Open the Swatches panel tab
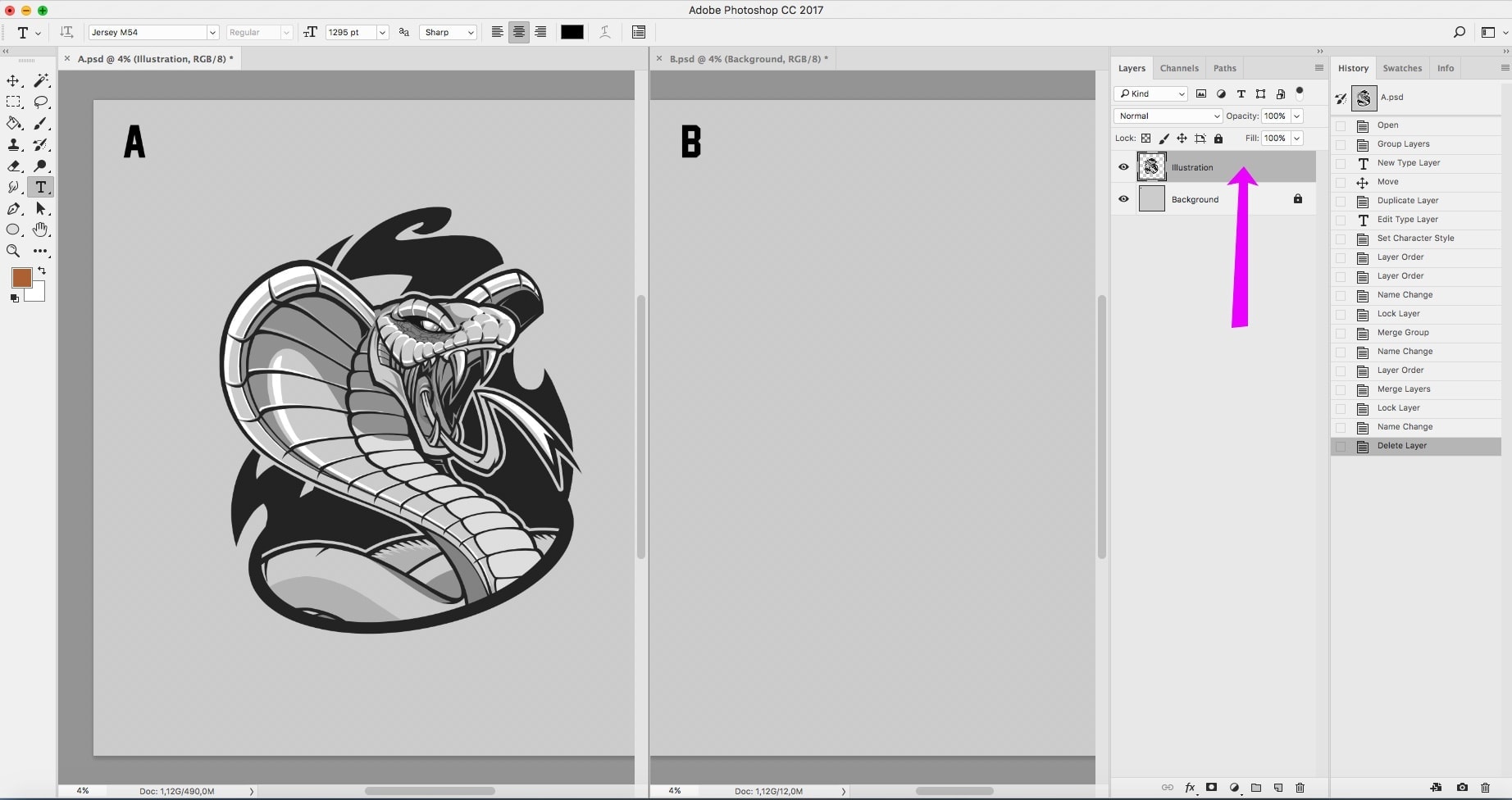Image resolution: width=1512 pixels, height=800 pixels. click(1402, 68)
